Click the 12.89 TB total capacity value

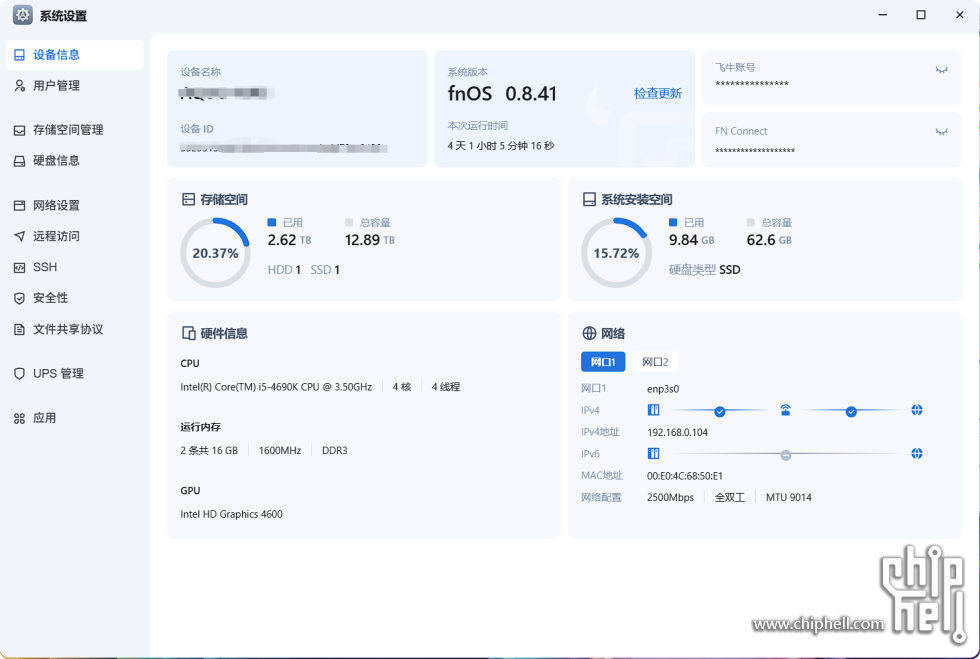coord(369,240)
